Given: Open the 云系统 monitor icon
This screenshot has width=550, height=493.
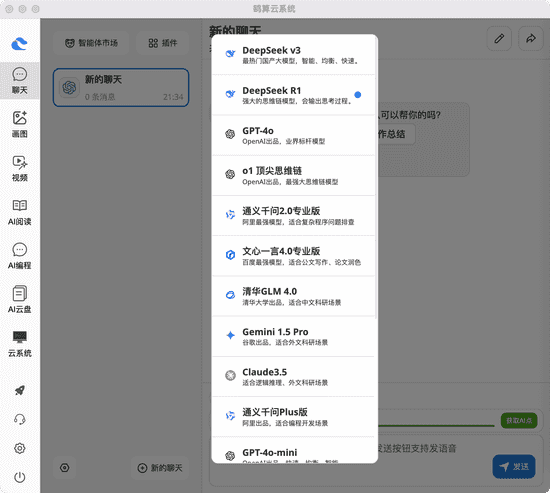Looking at the screenshot, I should click(20, 344).
